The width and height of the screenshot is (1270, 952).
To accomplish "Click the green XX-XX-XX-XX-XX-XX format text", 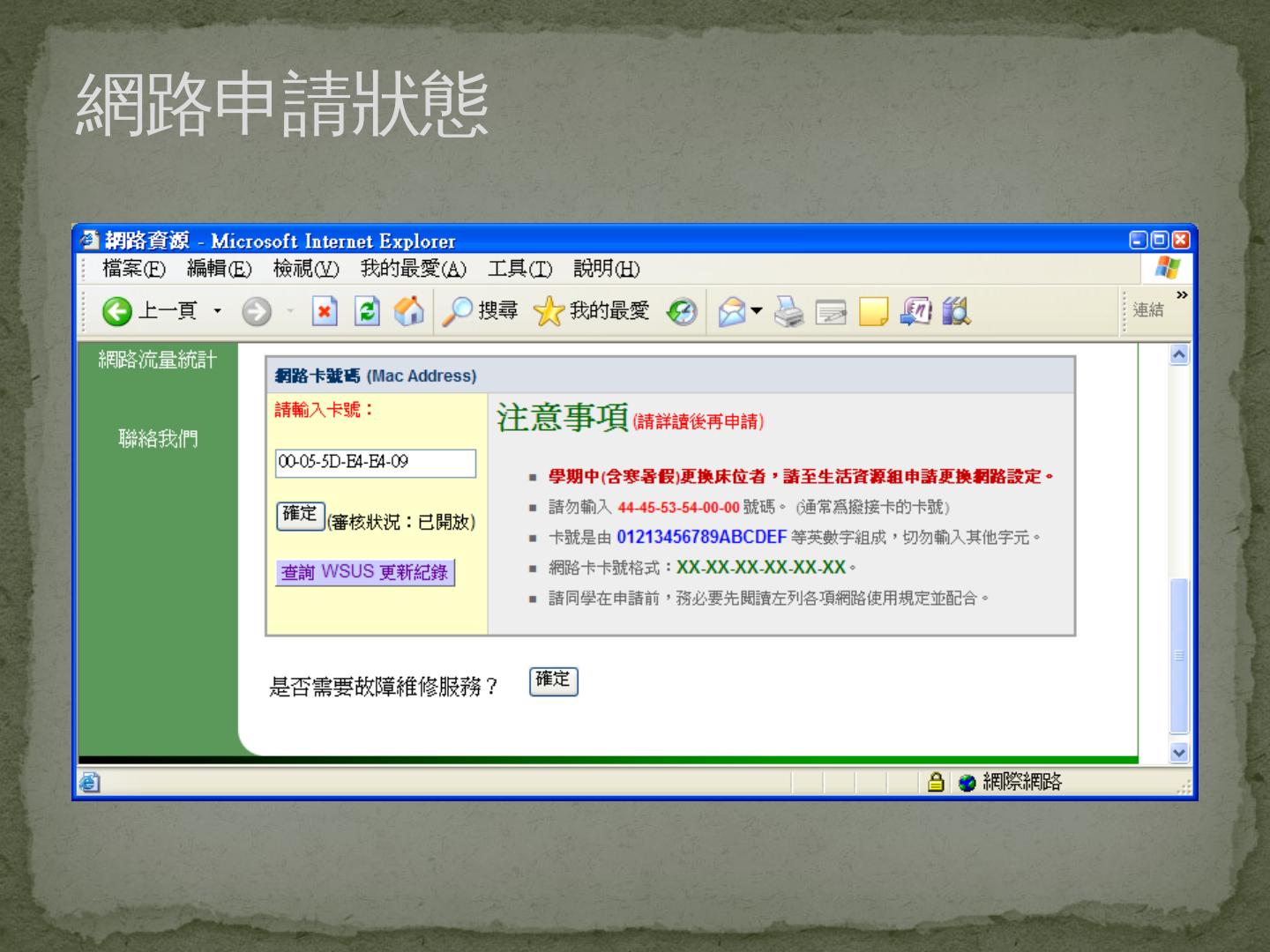I will point(761,568).
